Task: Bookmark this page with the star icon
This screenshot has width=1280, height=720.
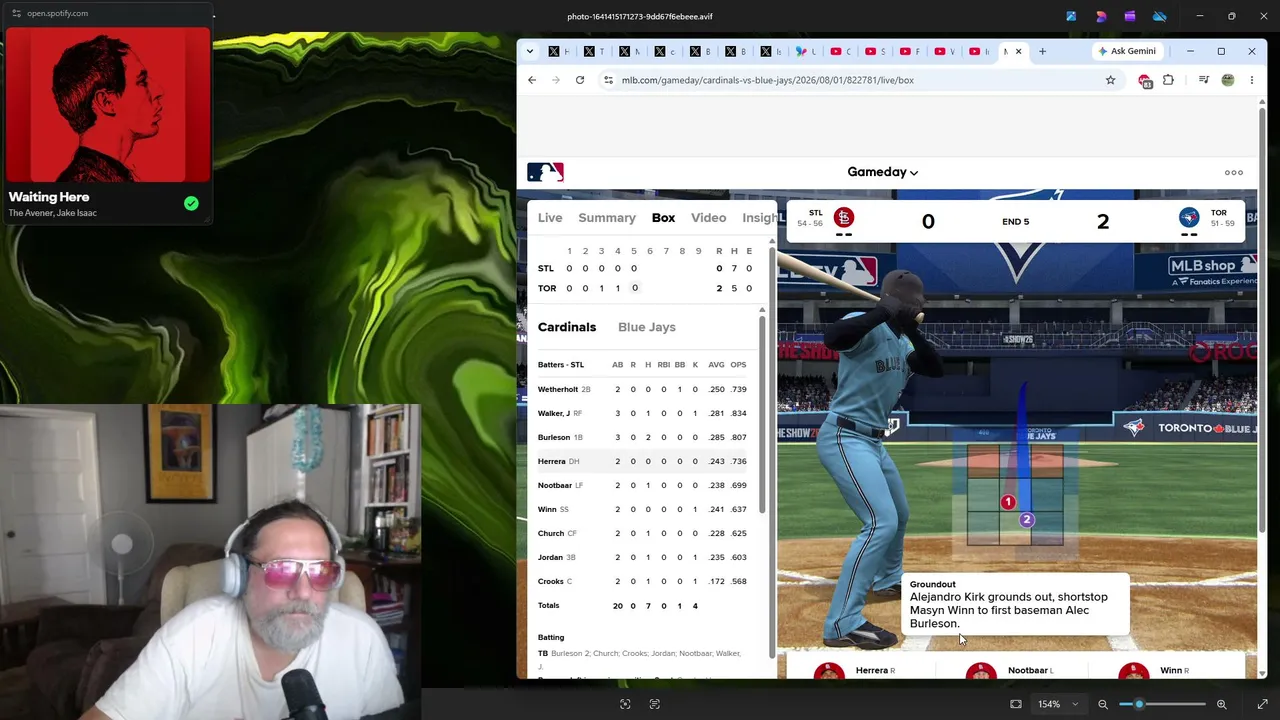Action: click(x=1110, y=80)
